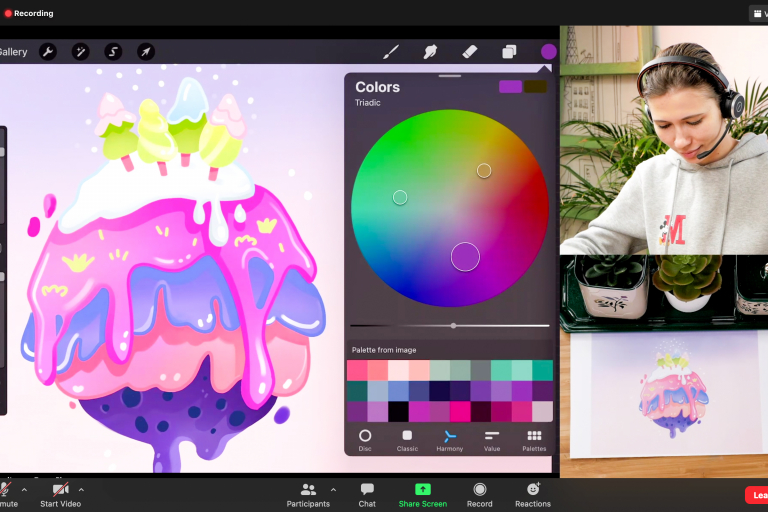Expand video options arrow beside Start Video
768x512 pixels.
click(81, 490)
